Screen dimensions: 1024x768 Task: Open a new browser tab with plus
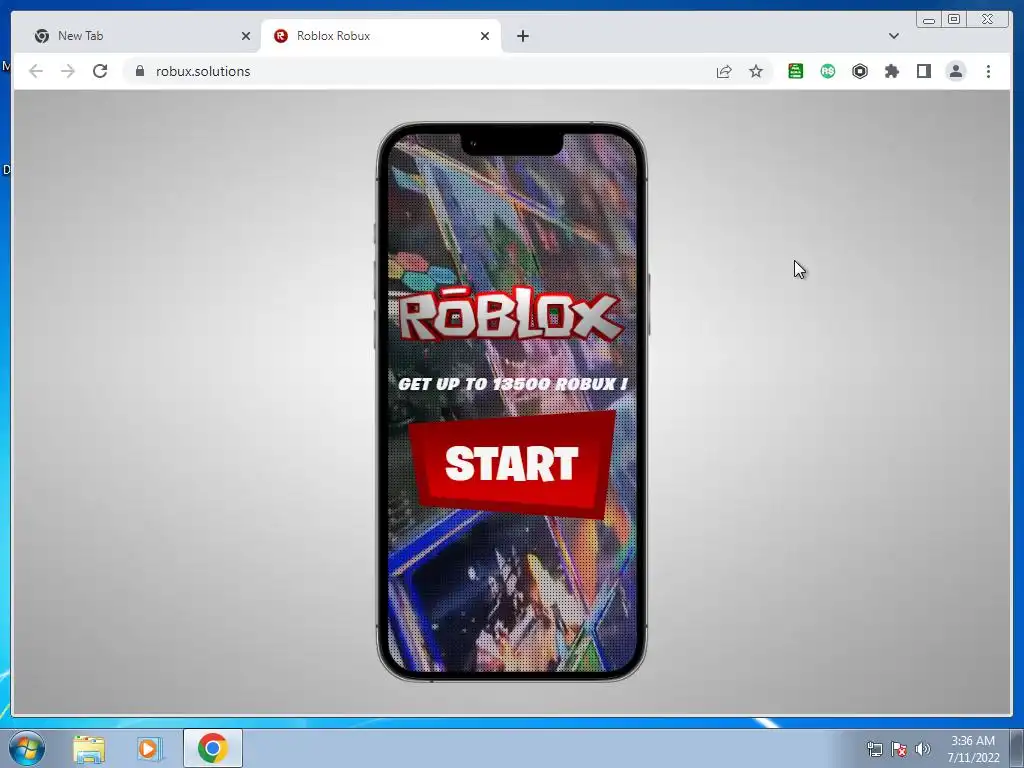(x=522, y=37)
